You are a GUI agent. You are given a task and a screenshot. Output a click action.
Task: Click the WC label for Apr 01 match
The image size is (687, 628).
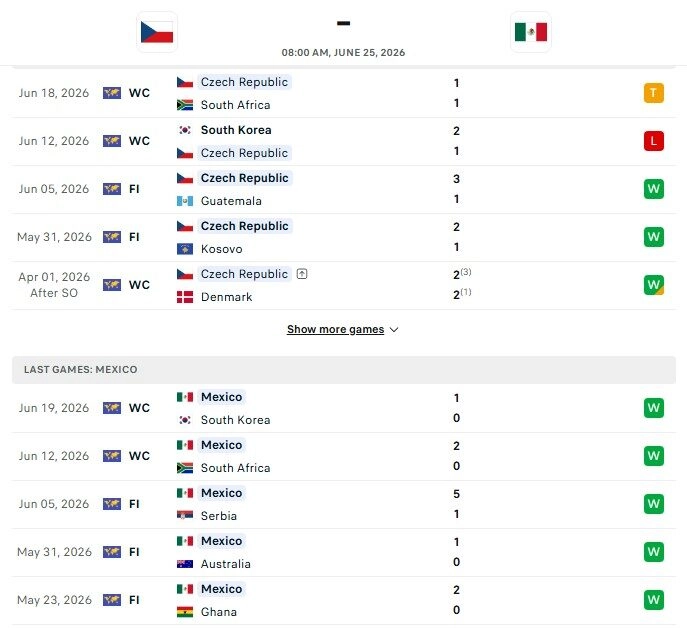tap(139, 285)
